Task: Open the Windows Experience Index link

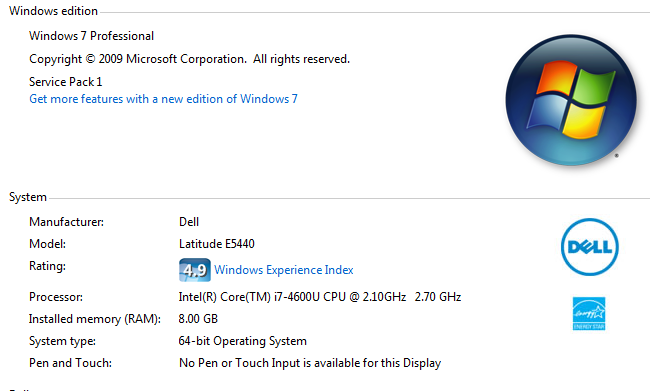Action: pyautogui.click(x=284, y=270)
